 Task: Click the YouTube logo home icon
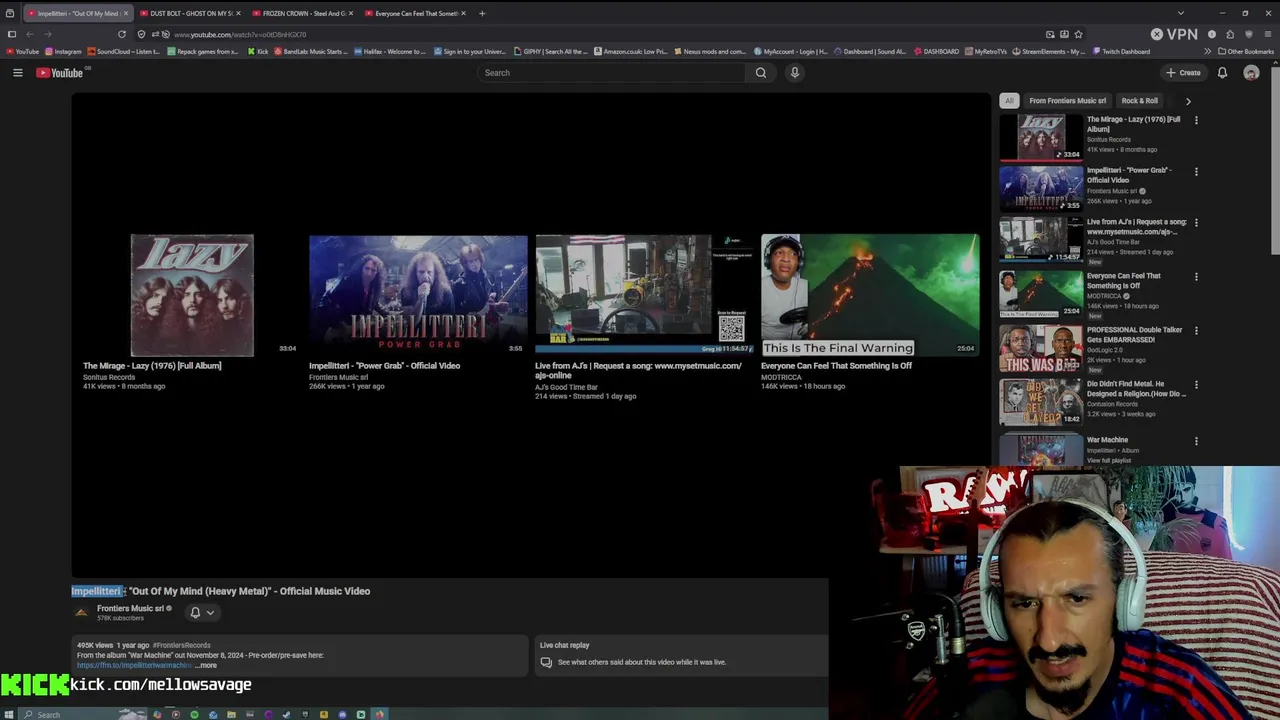(60, 73)
